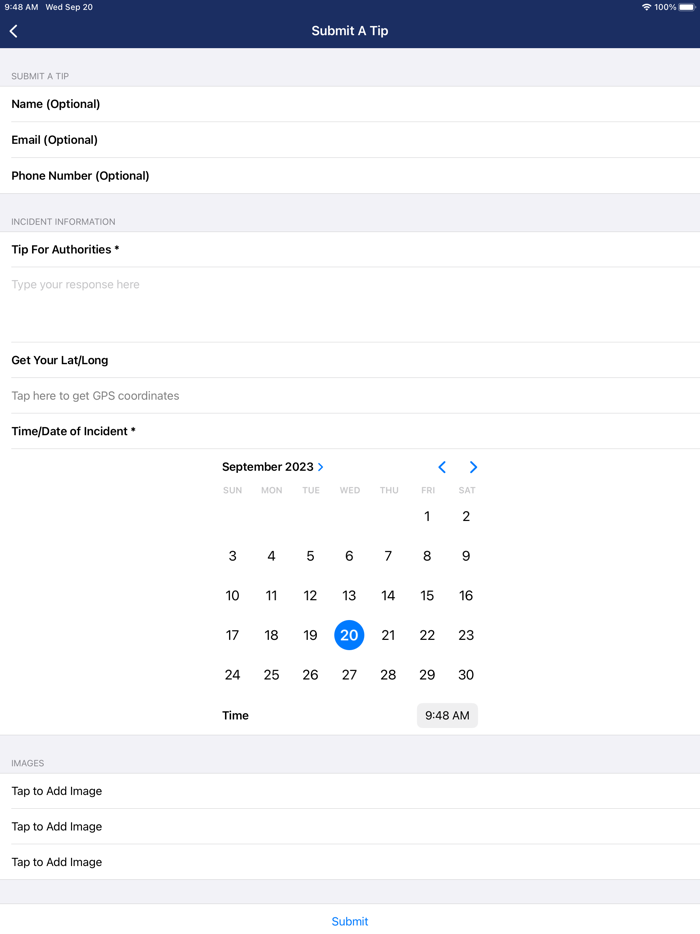Tap the highlighted date 20
700x934 pixels.
(349, 635)
